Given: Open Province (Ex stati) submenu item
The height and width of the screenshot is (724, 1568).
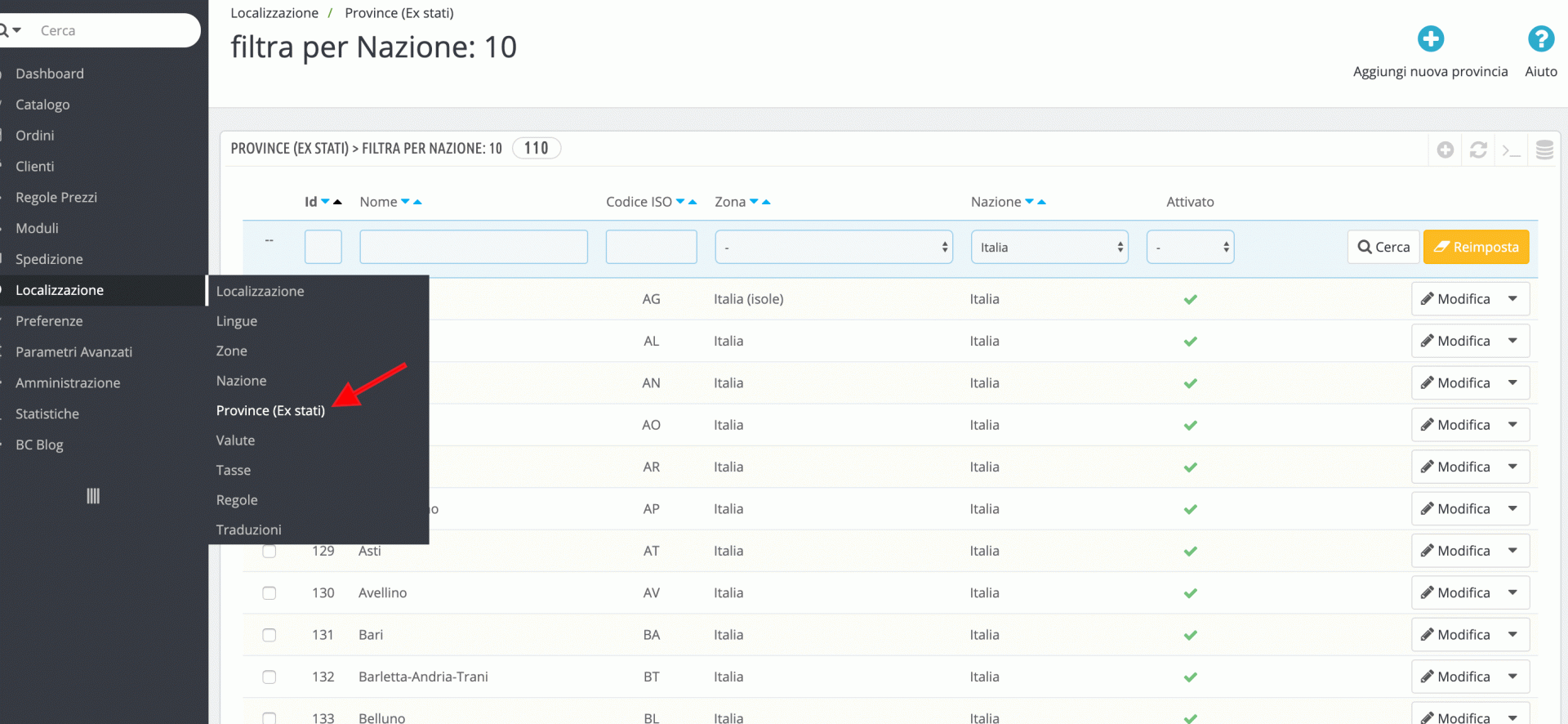Looking at the screenshot, I should 270,410.
